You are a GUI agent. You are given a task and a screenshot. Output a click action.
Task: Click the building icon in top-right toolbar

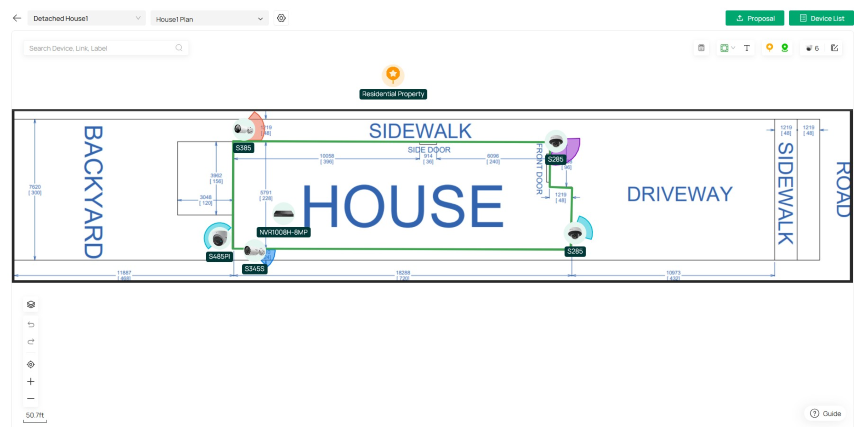click(701, 48)
